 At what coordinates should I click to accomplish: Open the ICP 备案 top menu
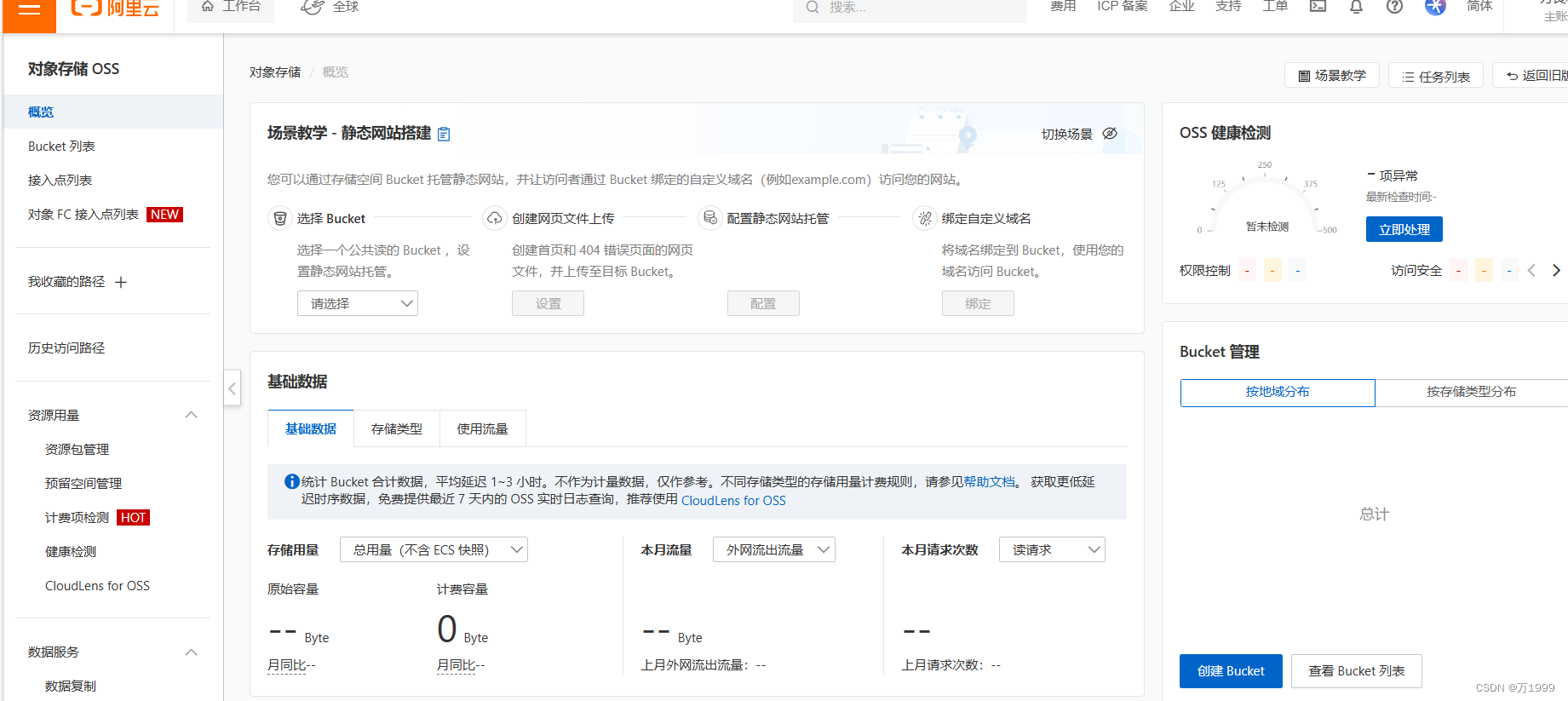[x=1123, y=6]
